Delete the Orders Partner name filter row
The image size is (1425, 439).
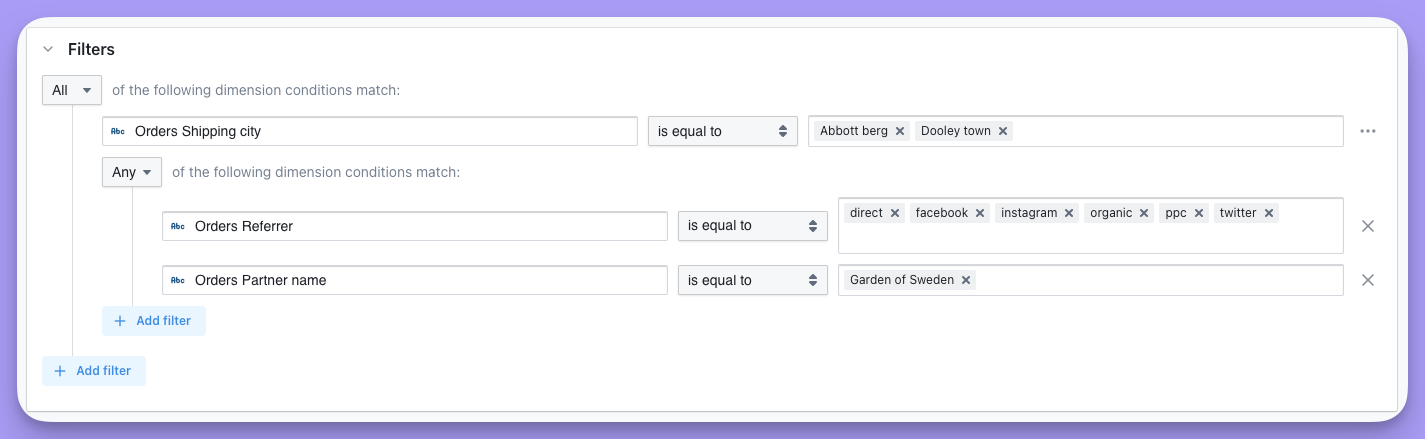[1368, 280]
